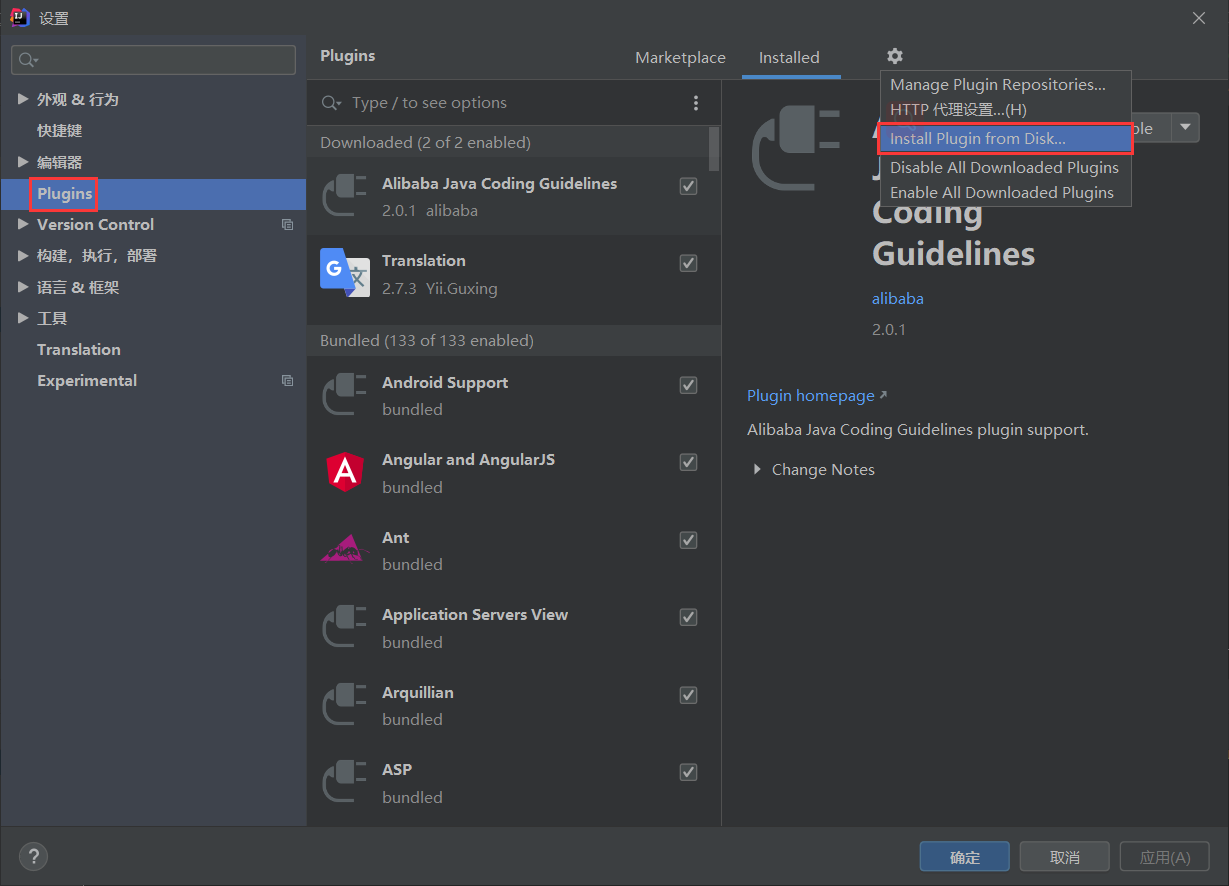The height and width of the screenshot is (886, 1229).
Task: Switch to the Marketplace tab
Action: (x=680, y=58)
